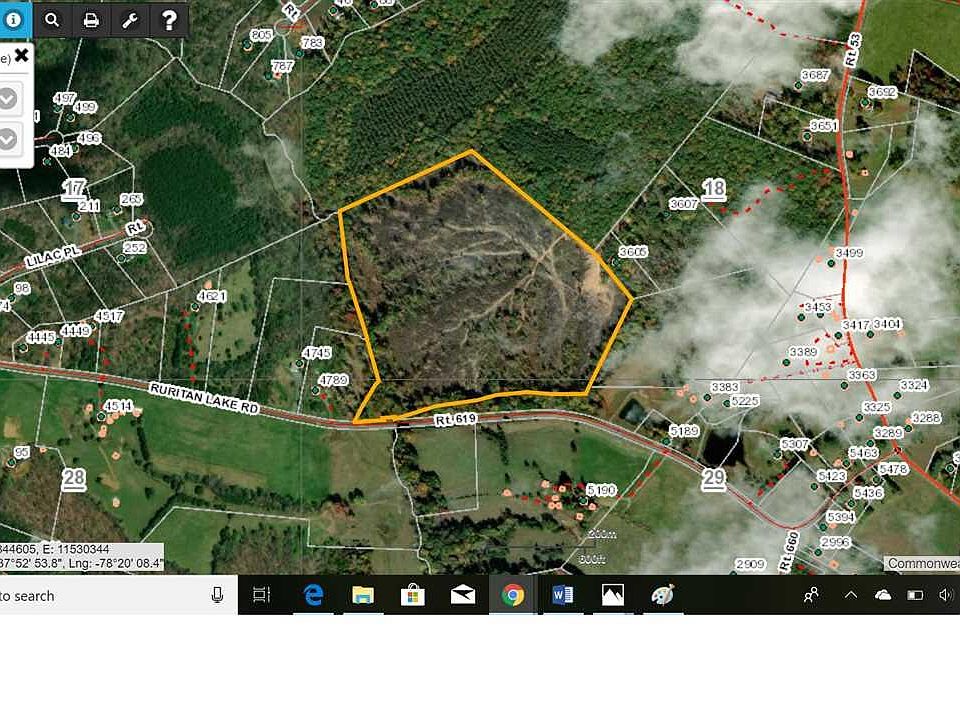Open the info panel button
Screen dimensions: 960x720
(13, 20)
